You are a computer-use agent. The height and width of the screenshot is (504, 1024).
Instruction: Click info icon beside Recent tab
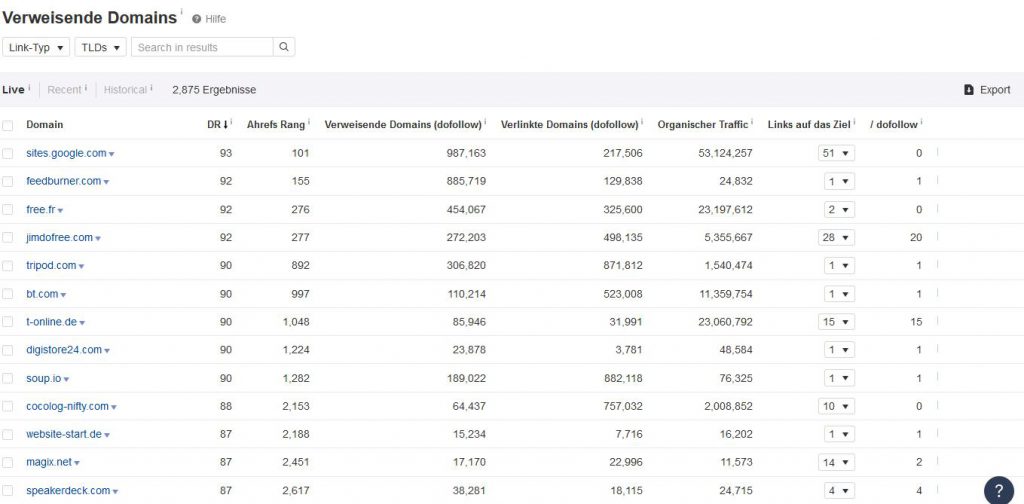point(86,87)
